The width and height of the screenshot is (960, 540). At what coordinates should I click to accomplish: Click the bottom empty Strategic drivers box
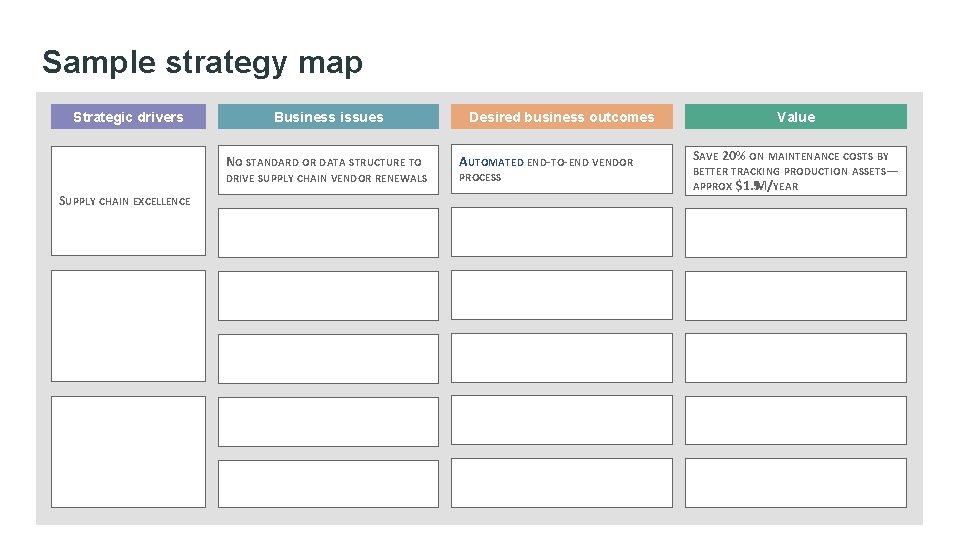point(128,452)
